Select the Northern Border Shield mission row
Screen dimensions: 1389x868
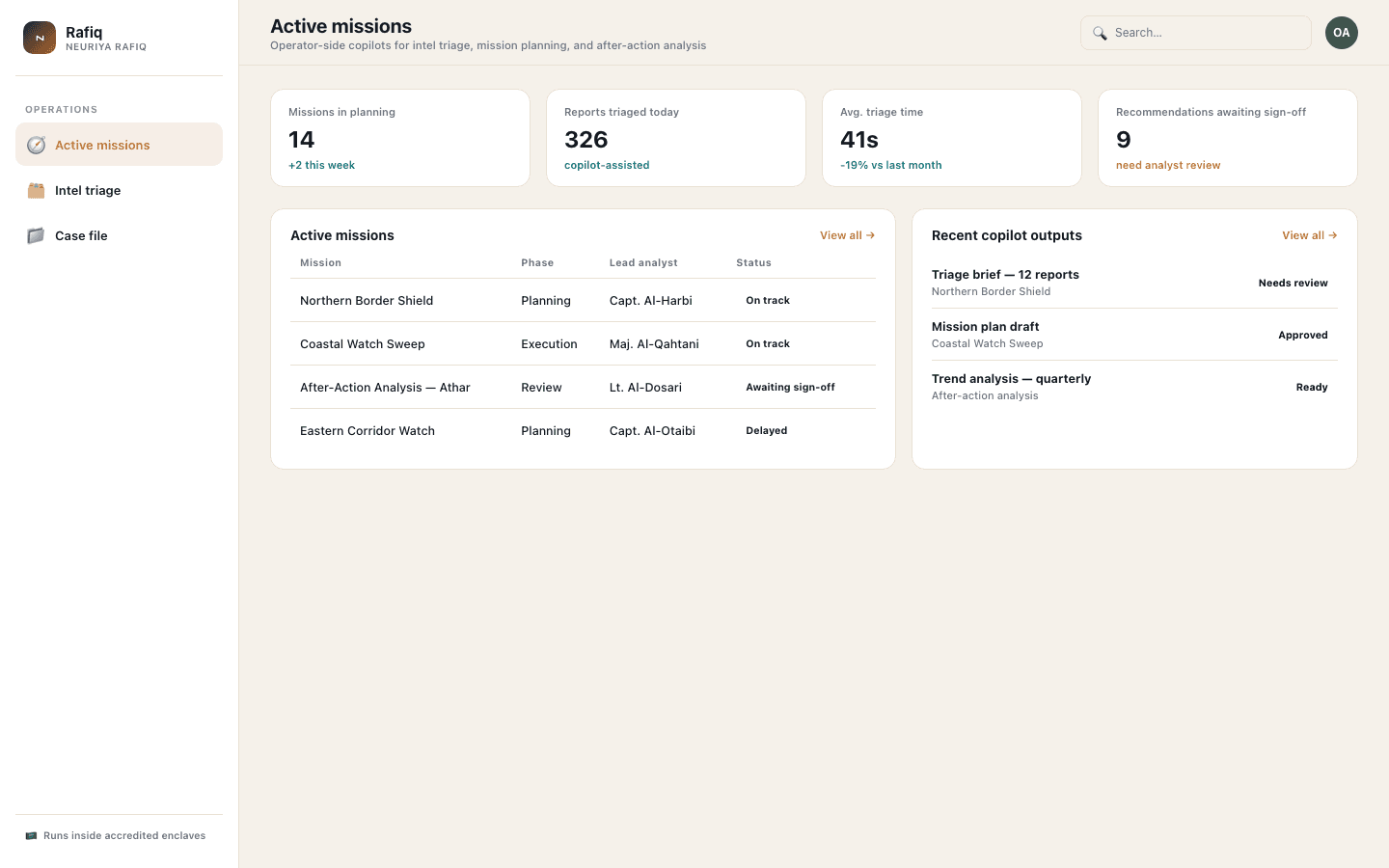pos(583,300)
